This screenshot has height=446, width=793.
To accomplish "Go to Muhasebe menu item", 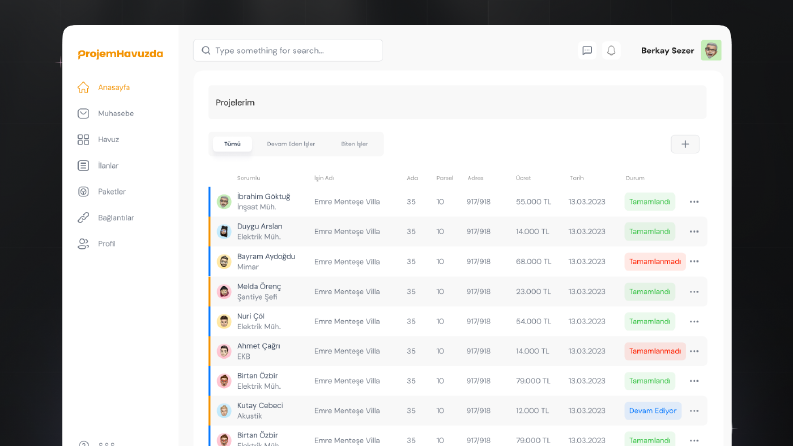I will pyautogui.click(x=116, y=113).
